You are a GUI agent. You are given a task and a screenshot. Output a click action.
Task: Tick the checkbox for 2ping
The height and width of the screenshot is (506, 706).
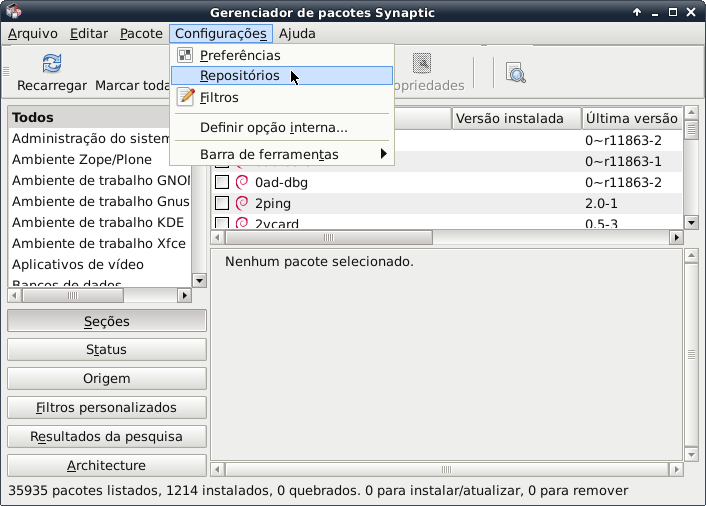point(222,203)
